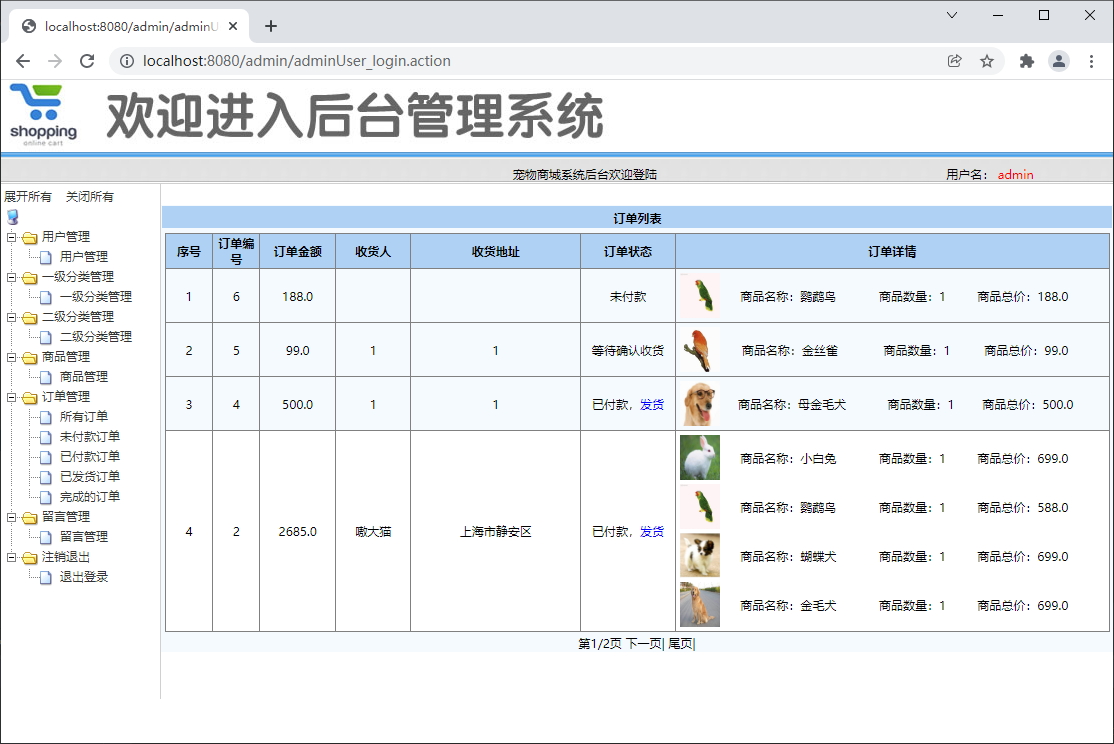Open the extensions puzzle icon

(x=1027, y=61)
